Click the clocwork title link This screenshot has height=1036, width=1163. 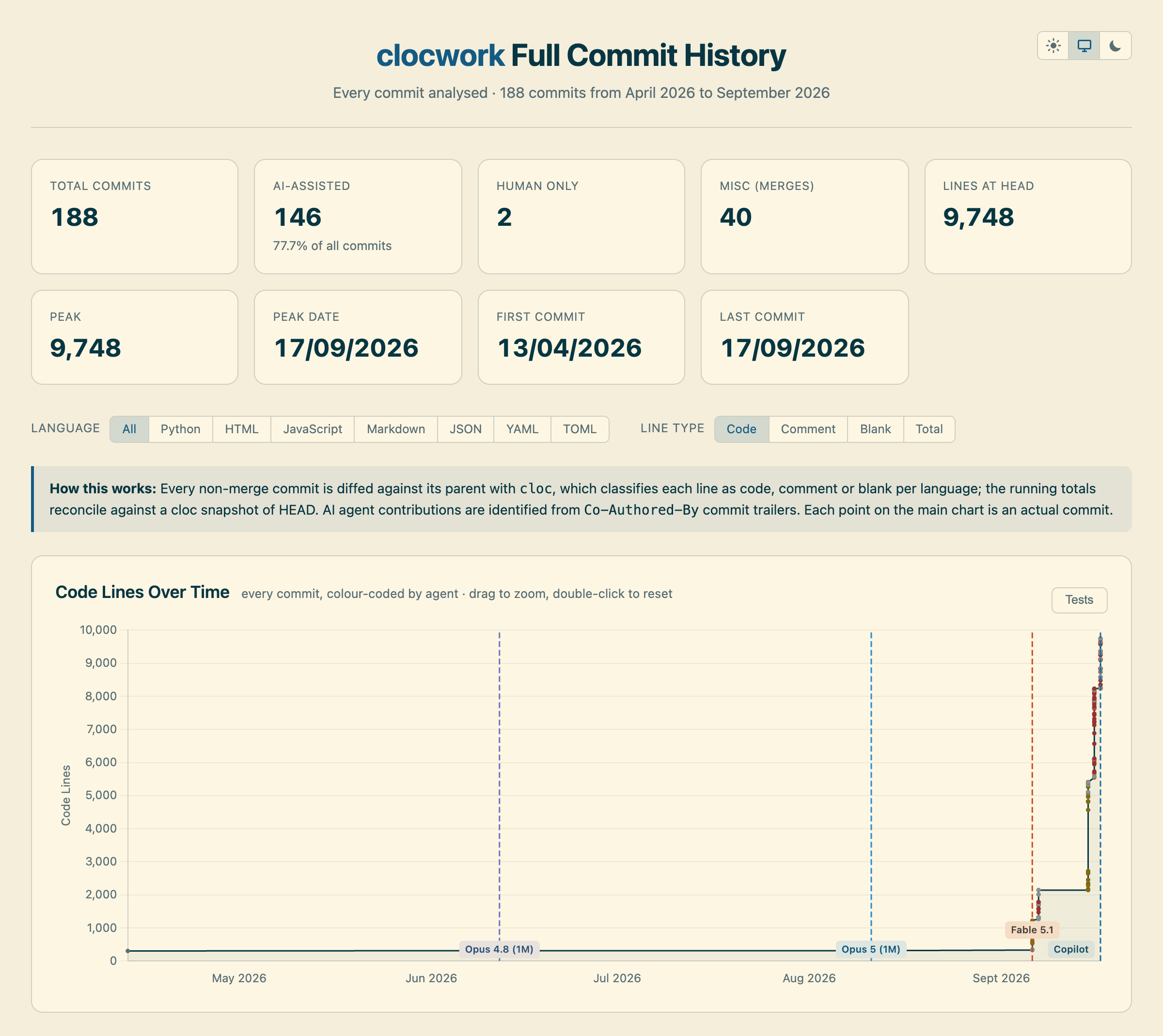point(440,55)
